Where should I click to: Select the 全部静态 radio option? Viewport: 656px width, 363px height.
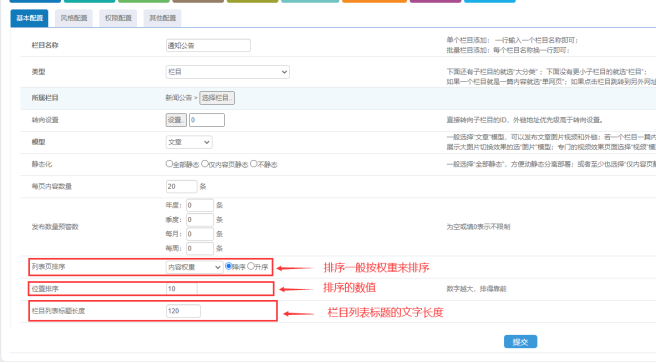[169, 164]
